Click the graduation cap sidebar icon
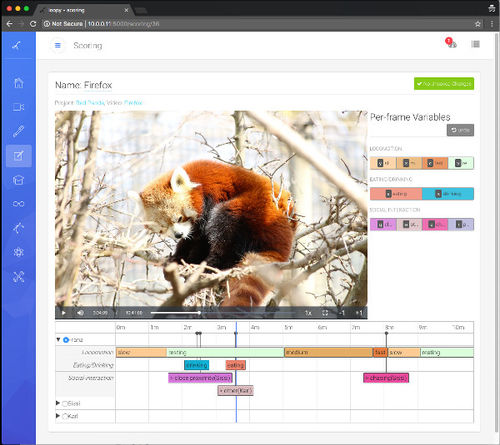The height and width of the screenshot is (445, 500). 19,180
